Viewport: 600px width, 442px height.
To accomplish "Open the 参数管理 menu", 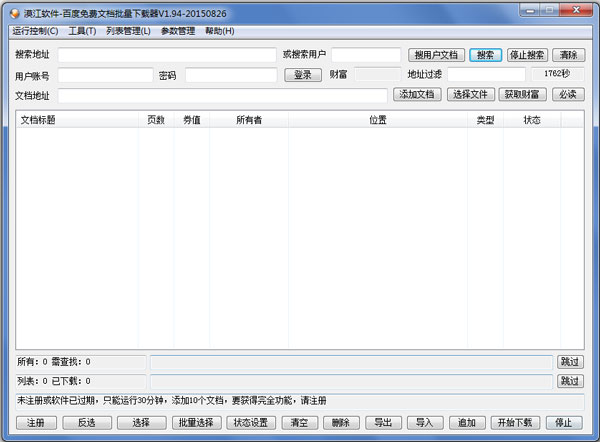I will 178,31.
